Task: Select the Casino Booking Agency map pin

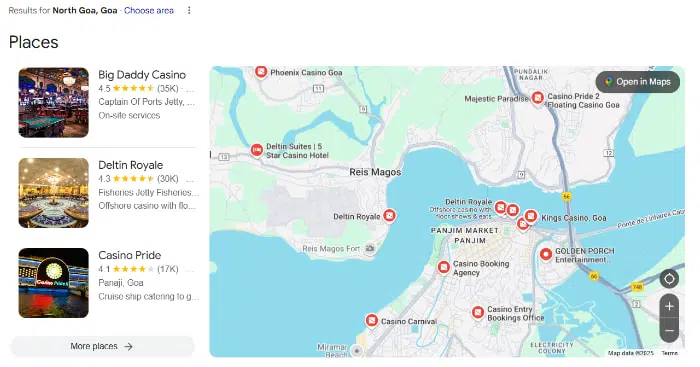Action: tap(443, 267)
